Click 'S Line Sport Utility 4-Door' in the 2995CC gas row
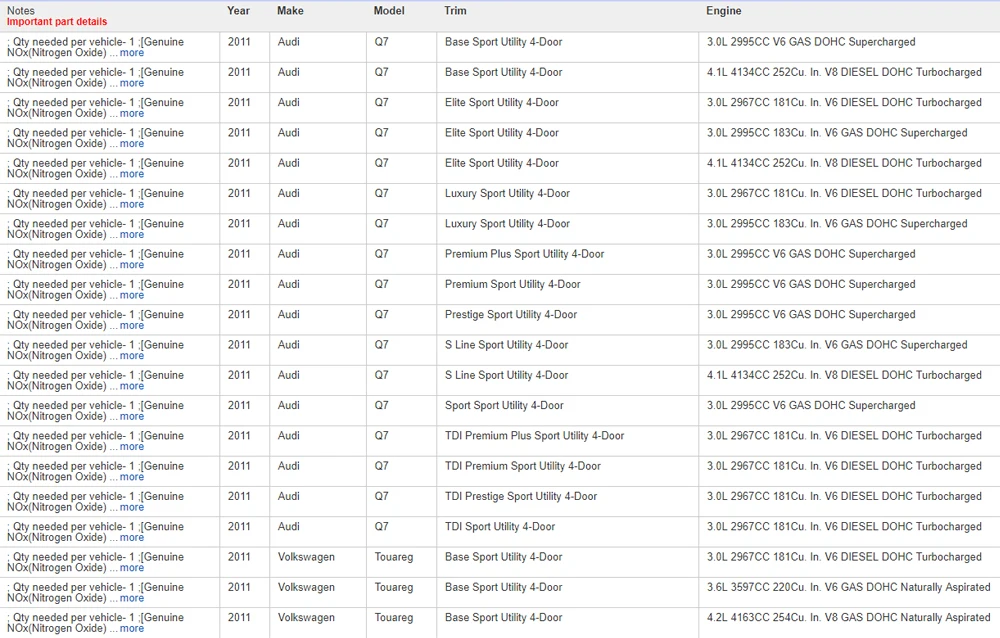 point(506,345)
